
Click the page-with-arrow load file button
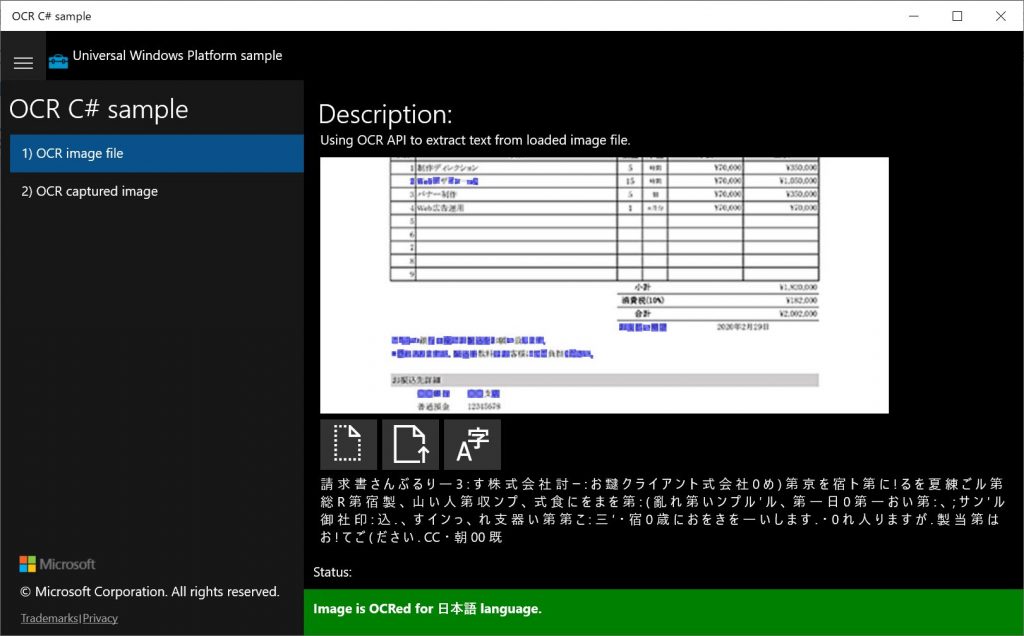pyautogui.click(x=410, y=444)
